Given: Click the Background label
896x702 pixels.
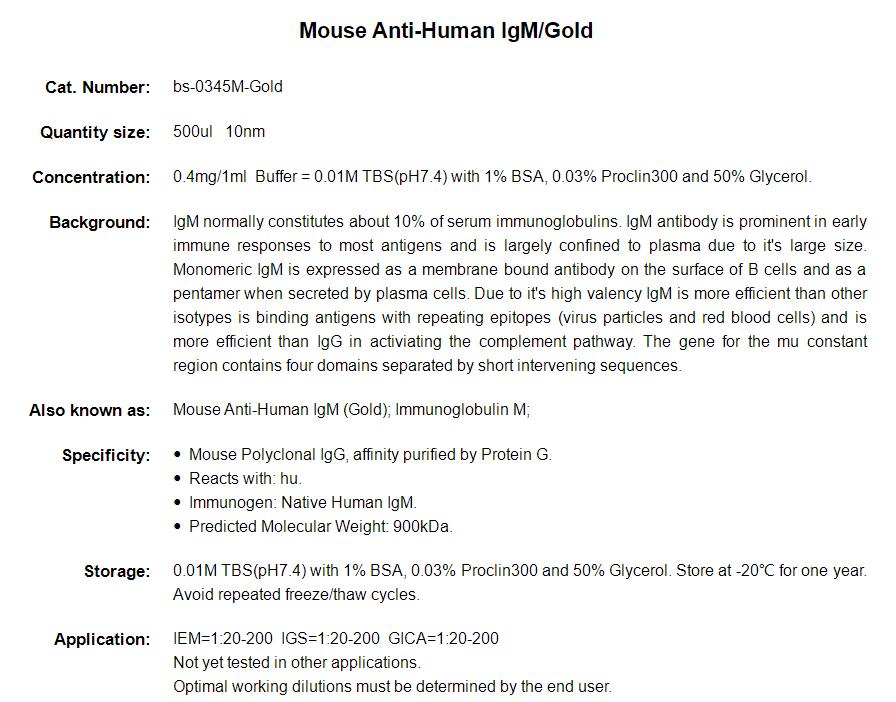Looking at the screenshot, I should tap(100, 222).
